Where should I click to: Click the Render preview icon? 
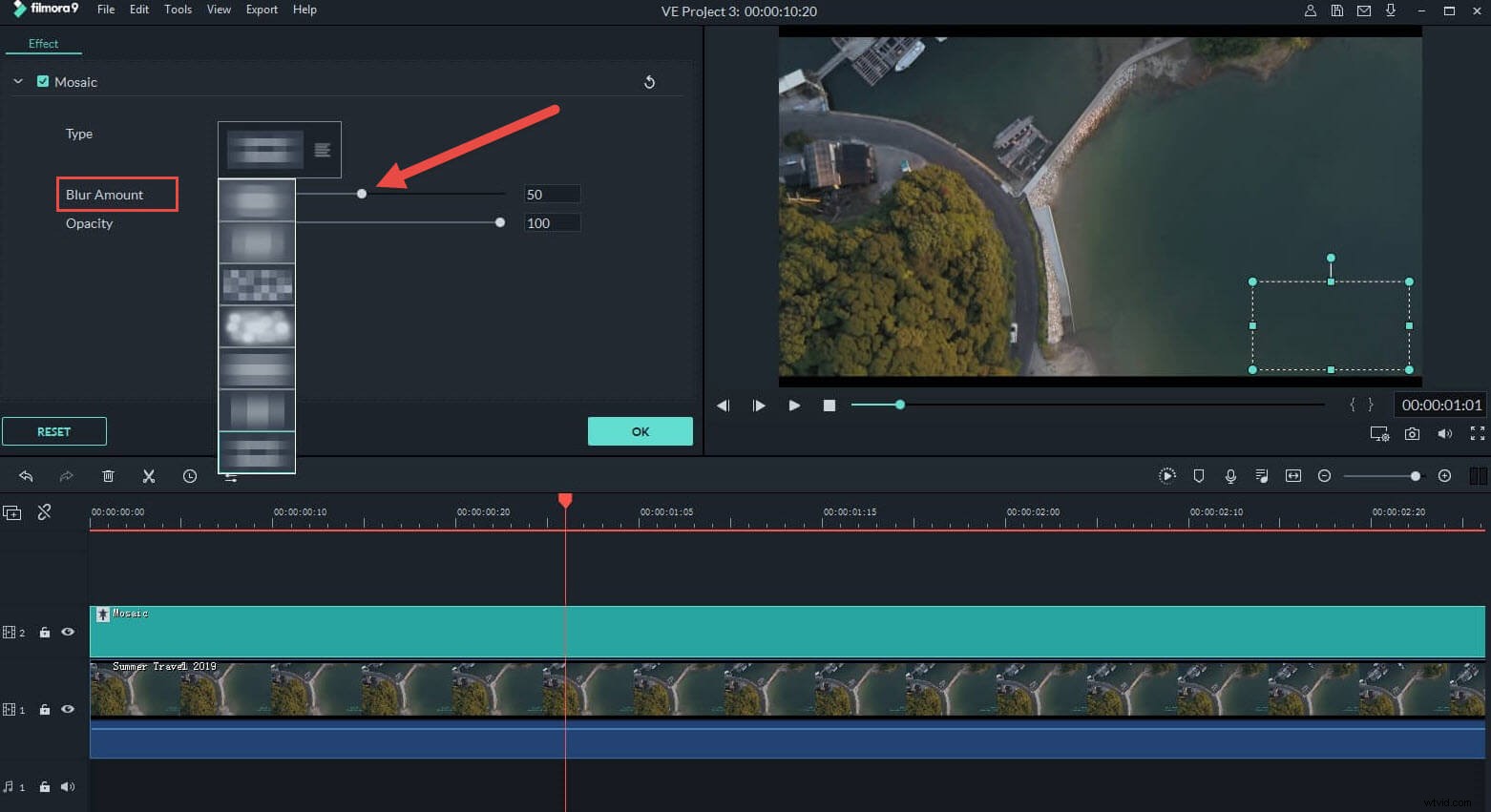point(1167,475)
